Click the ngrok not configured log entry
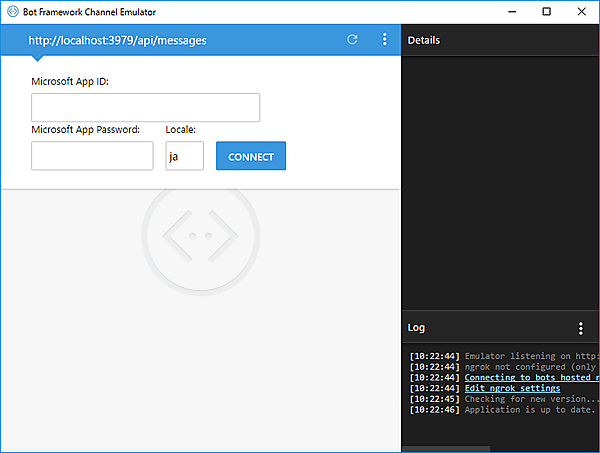 click(531, 366)
